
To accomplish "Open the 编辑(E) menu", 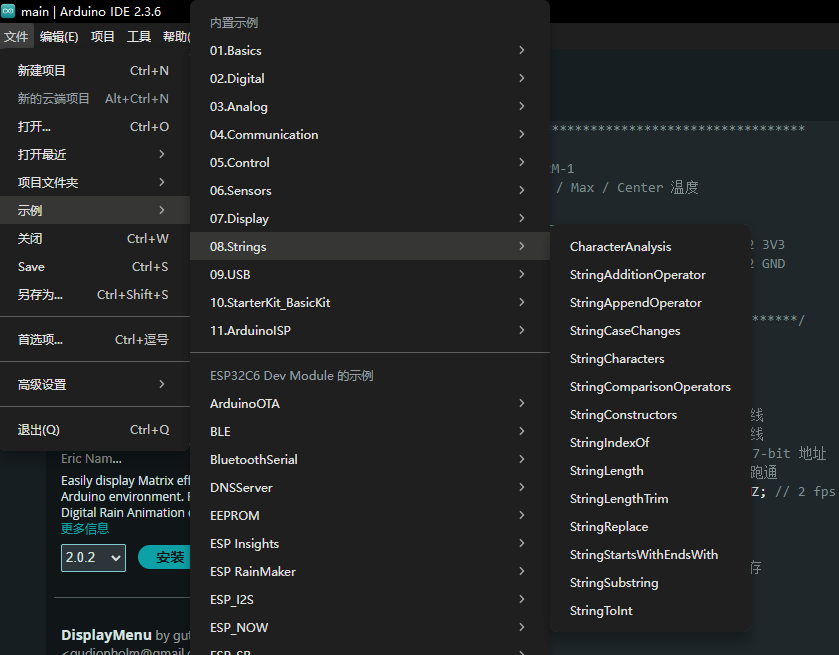I will point(59,37).
